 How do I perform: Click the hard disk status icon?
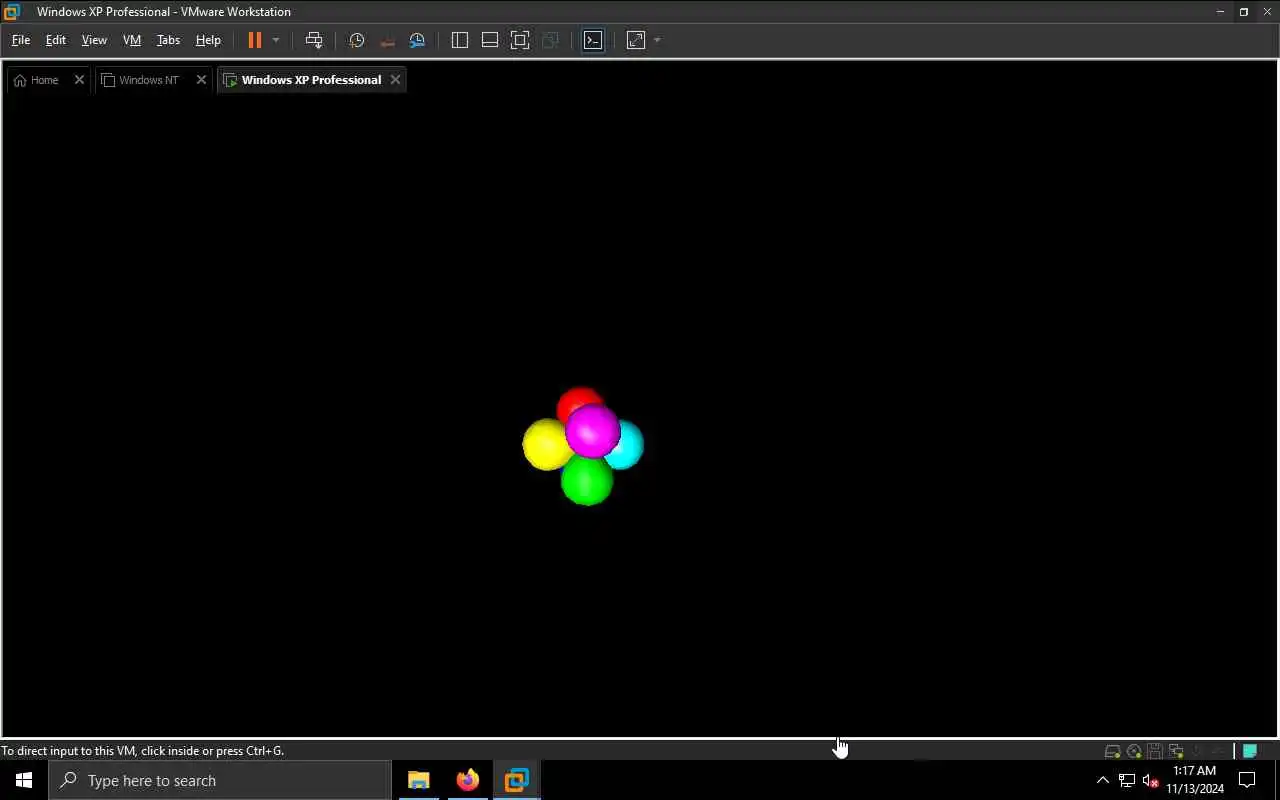coord(1112,751)
